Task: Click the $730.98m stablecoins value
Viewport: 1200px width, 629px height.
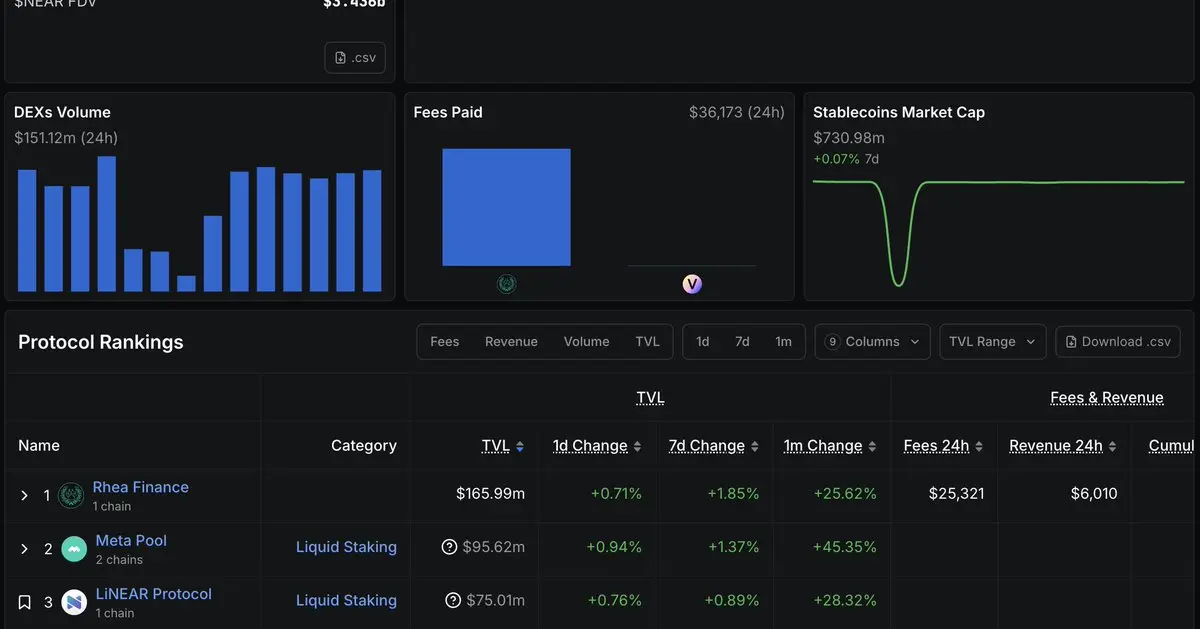Action: tap(849, 138)
